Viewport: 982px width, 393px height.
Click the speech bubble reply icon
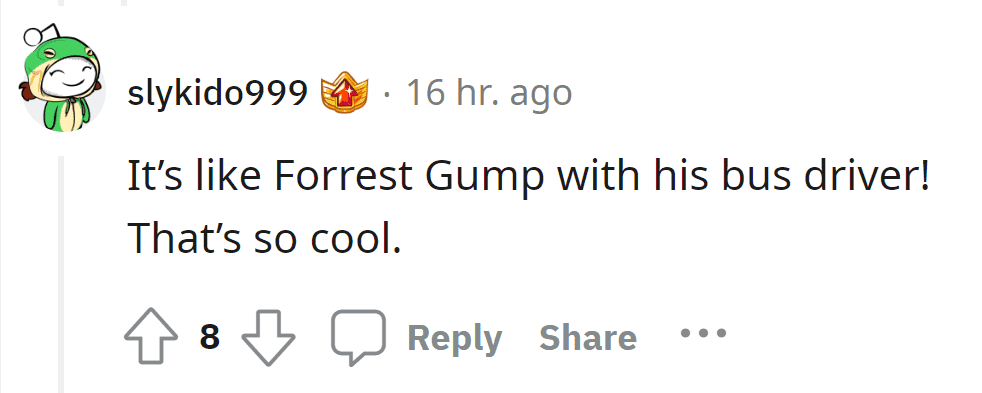tap(357, 338)
